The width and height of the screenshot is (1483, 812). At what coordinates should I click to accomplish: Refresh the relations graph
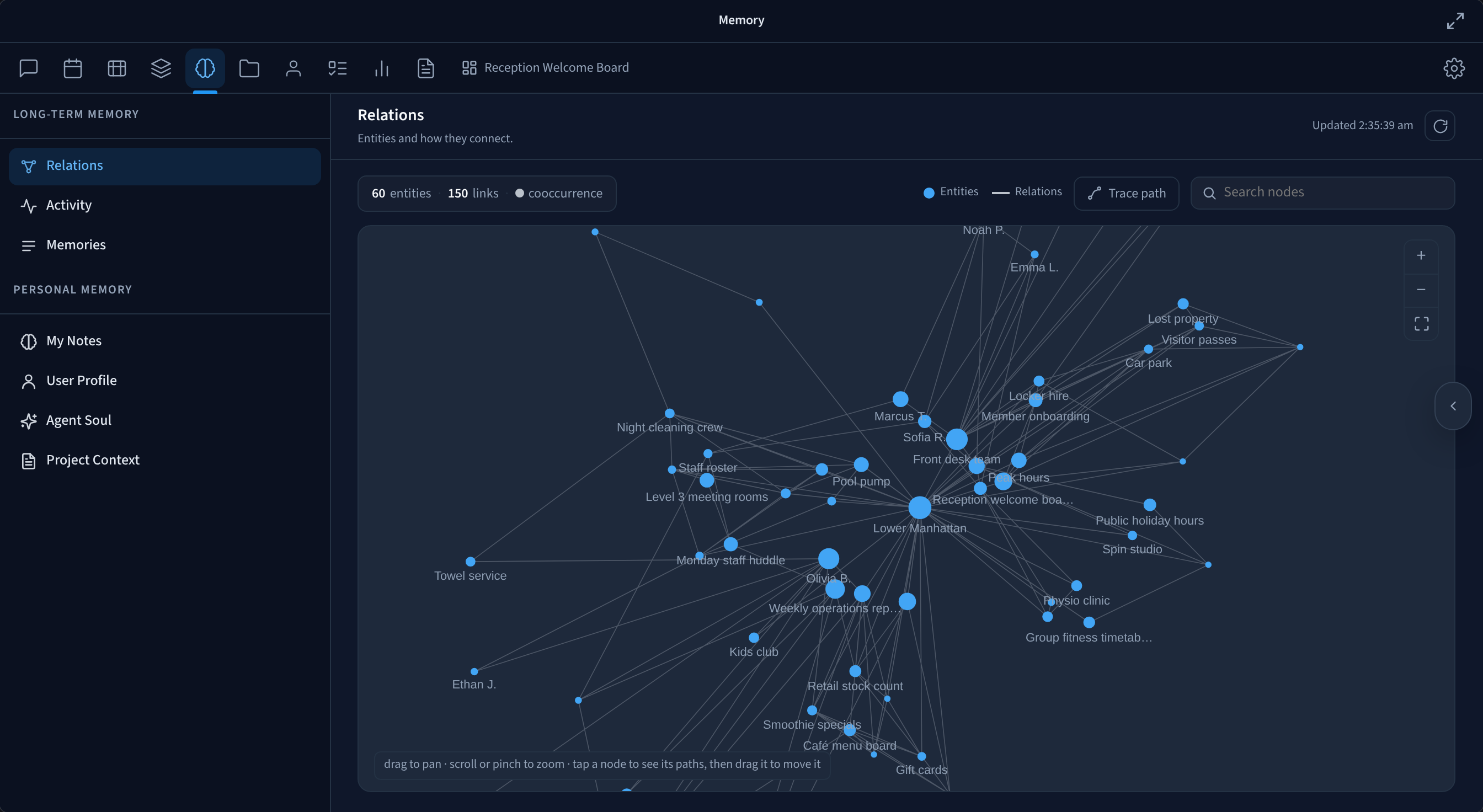(1441, 125)
